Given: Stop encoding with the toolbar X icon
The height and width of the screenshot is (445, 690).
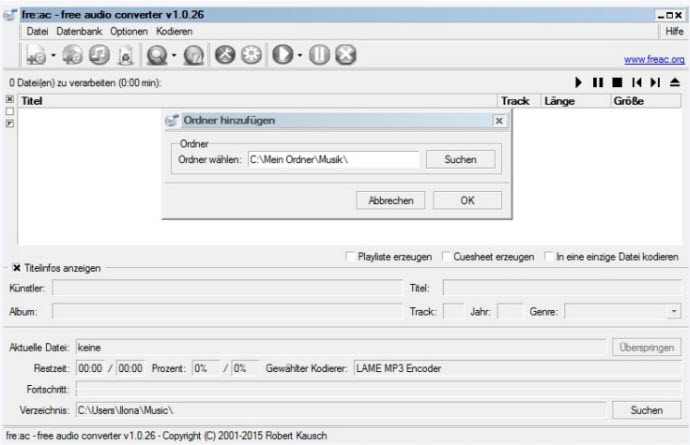Looking at the screenshot, I should pos(346,55).
